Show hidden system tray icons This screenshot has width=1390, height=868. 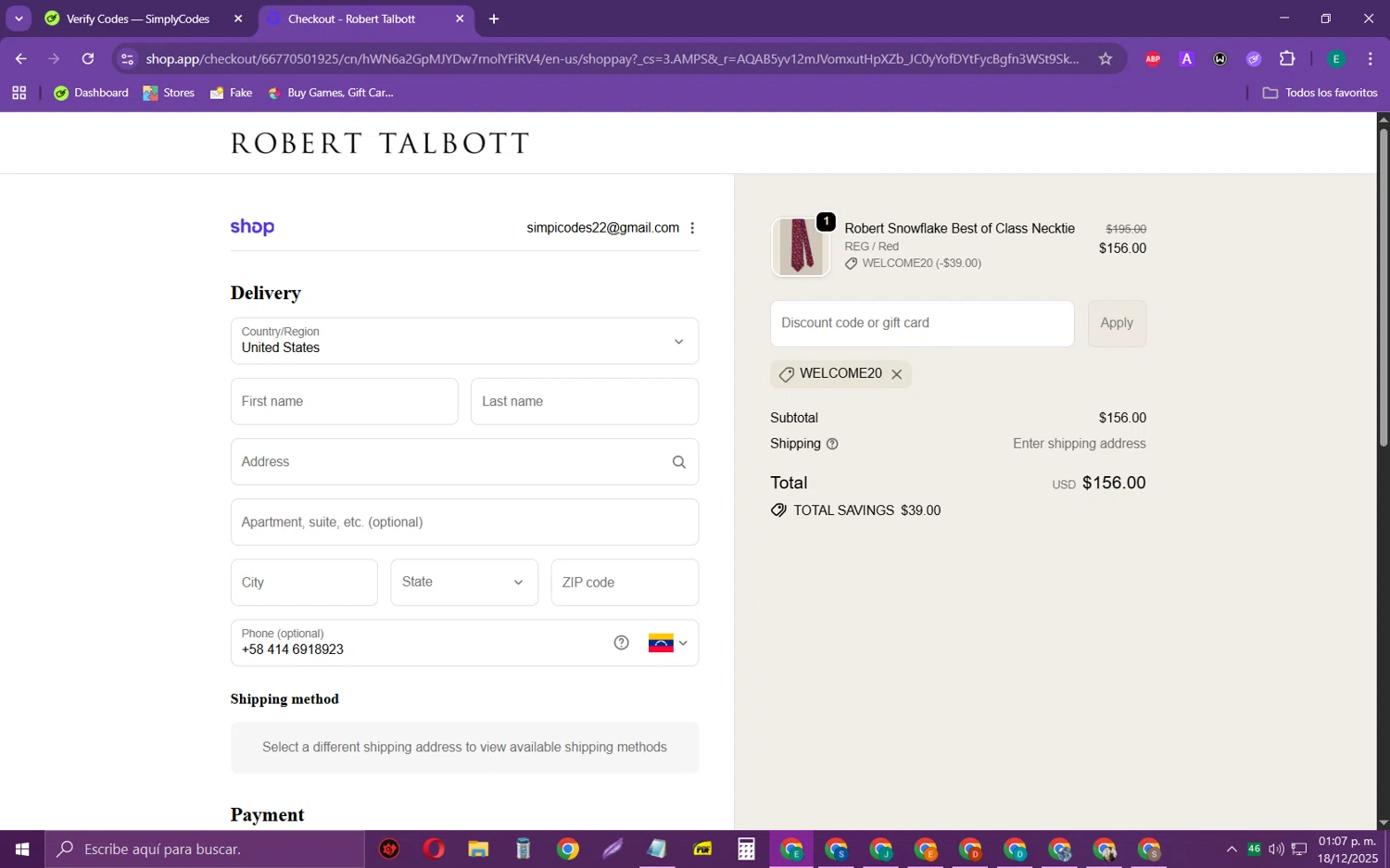pyautogui.click(x=1232, y=849)
